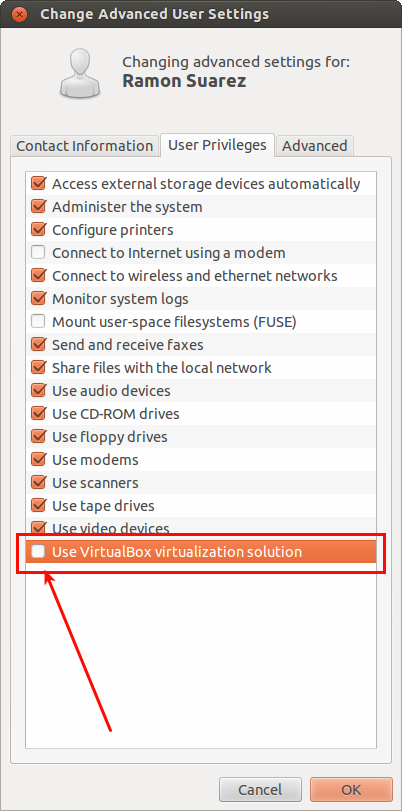
Task: Toggle Monitor system logs checkbox
Action: (x=38, y=298)
